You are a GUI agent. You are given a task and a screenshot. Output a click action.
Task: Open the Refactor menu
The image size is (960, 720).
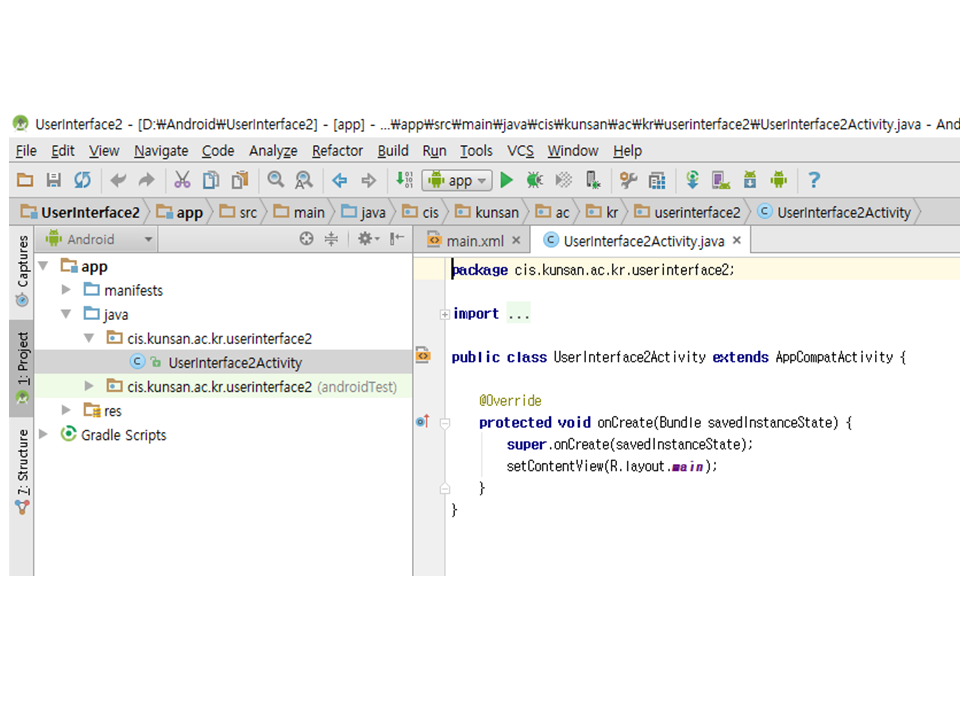tap(337, 151)
